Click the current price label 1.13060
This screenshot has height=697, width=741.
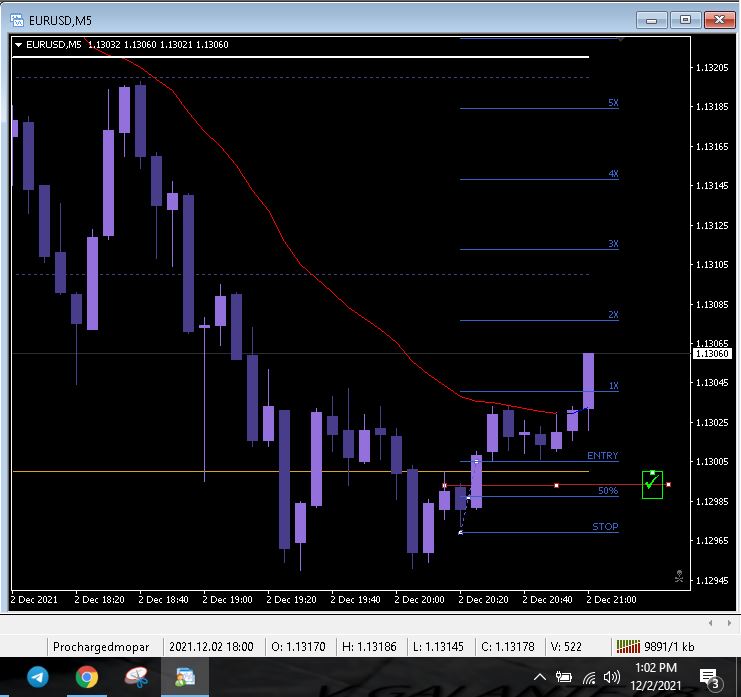pos(712,353)
